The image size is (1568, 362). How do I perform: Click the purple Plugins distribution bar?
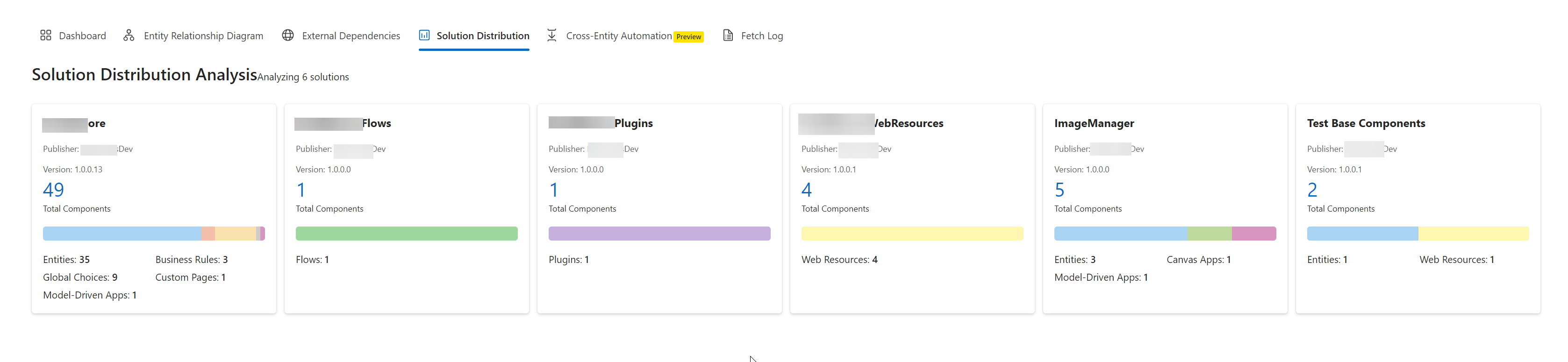[x=659, y=234]
